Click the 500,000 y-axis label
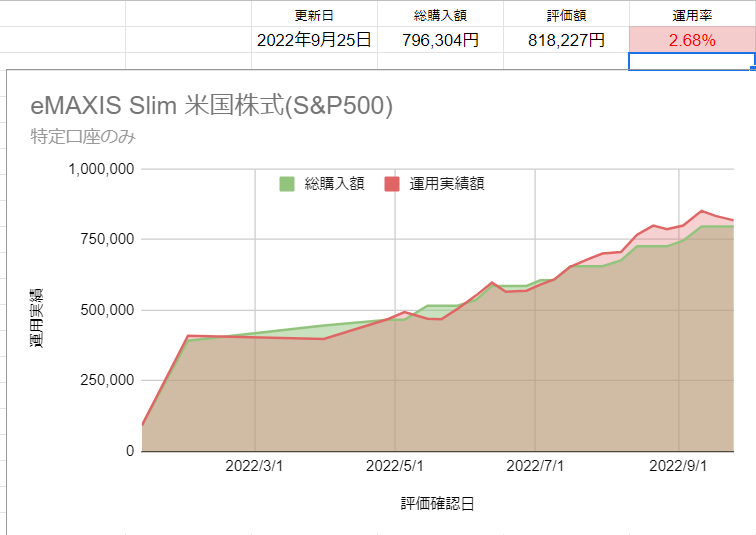756x535 pixels. point(107,310)
